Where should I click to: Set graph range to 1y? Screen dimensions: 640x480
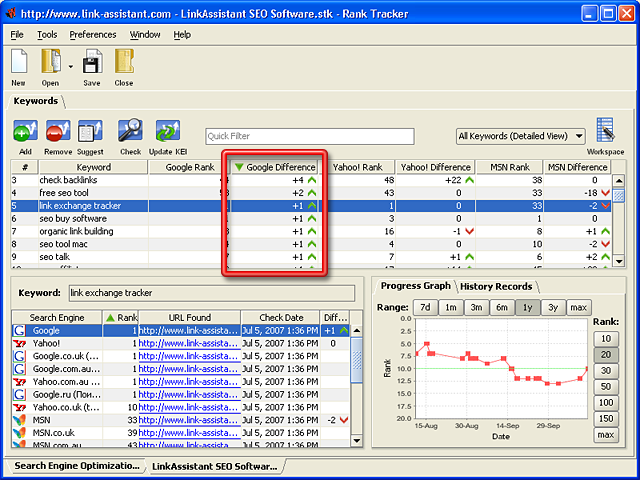pos(527,307)
